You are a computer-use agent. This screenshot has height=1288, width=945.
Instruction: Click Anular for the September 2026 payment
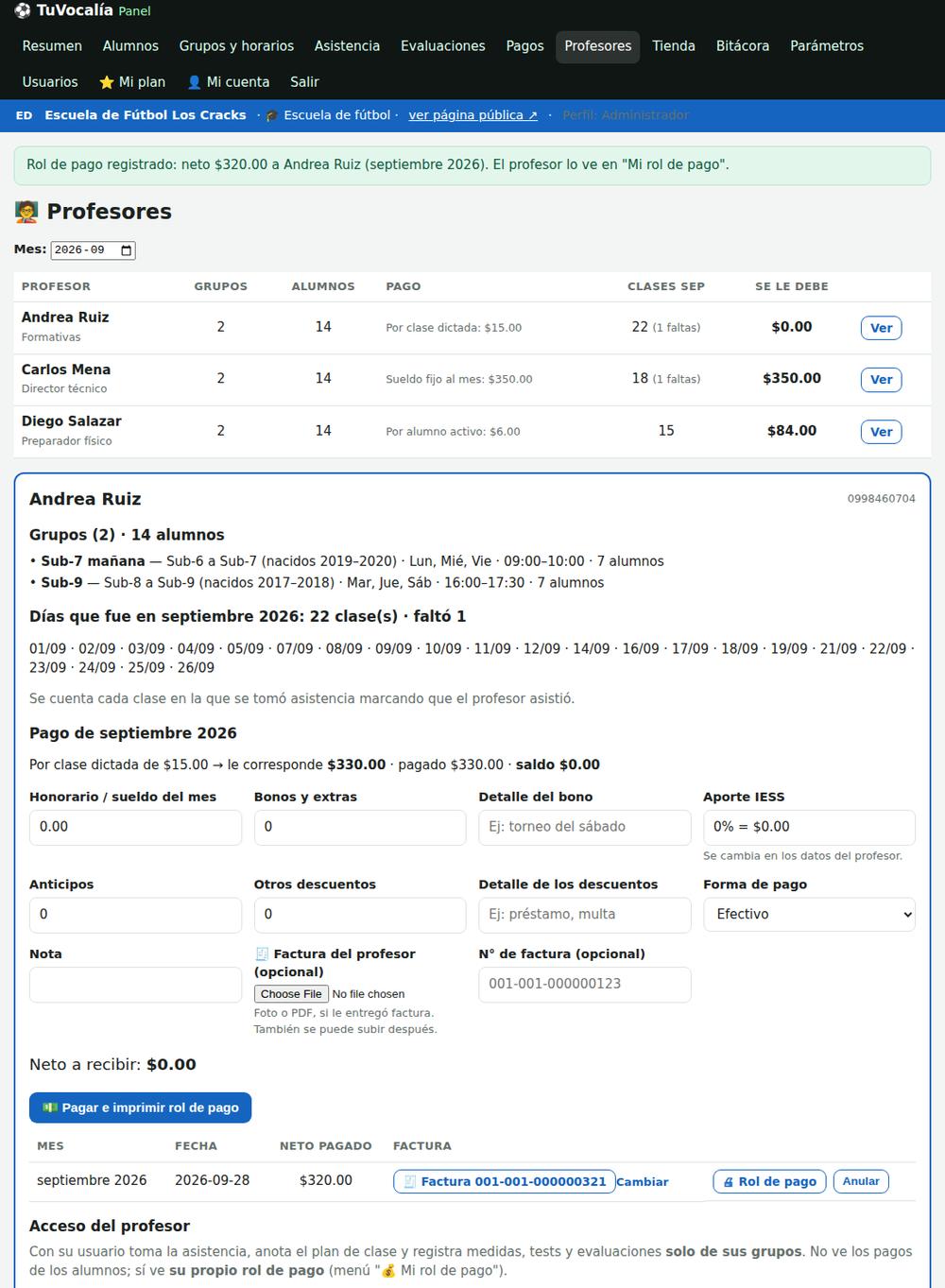click(x=861, y=1181)
